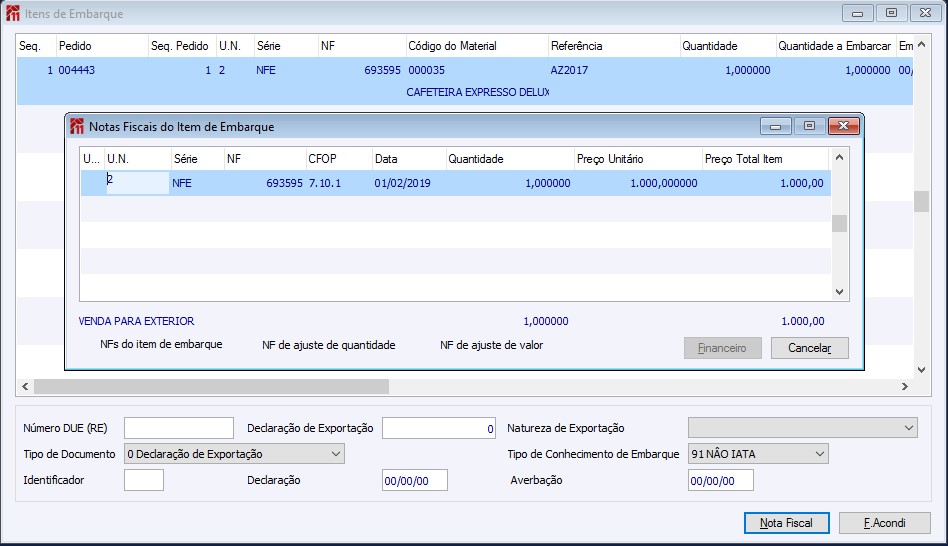Click VENDA PARA EXTERIOR label
This screenshot has width=948, height=546.
[137, 321]
